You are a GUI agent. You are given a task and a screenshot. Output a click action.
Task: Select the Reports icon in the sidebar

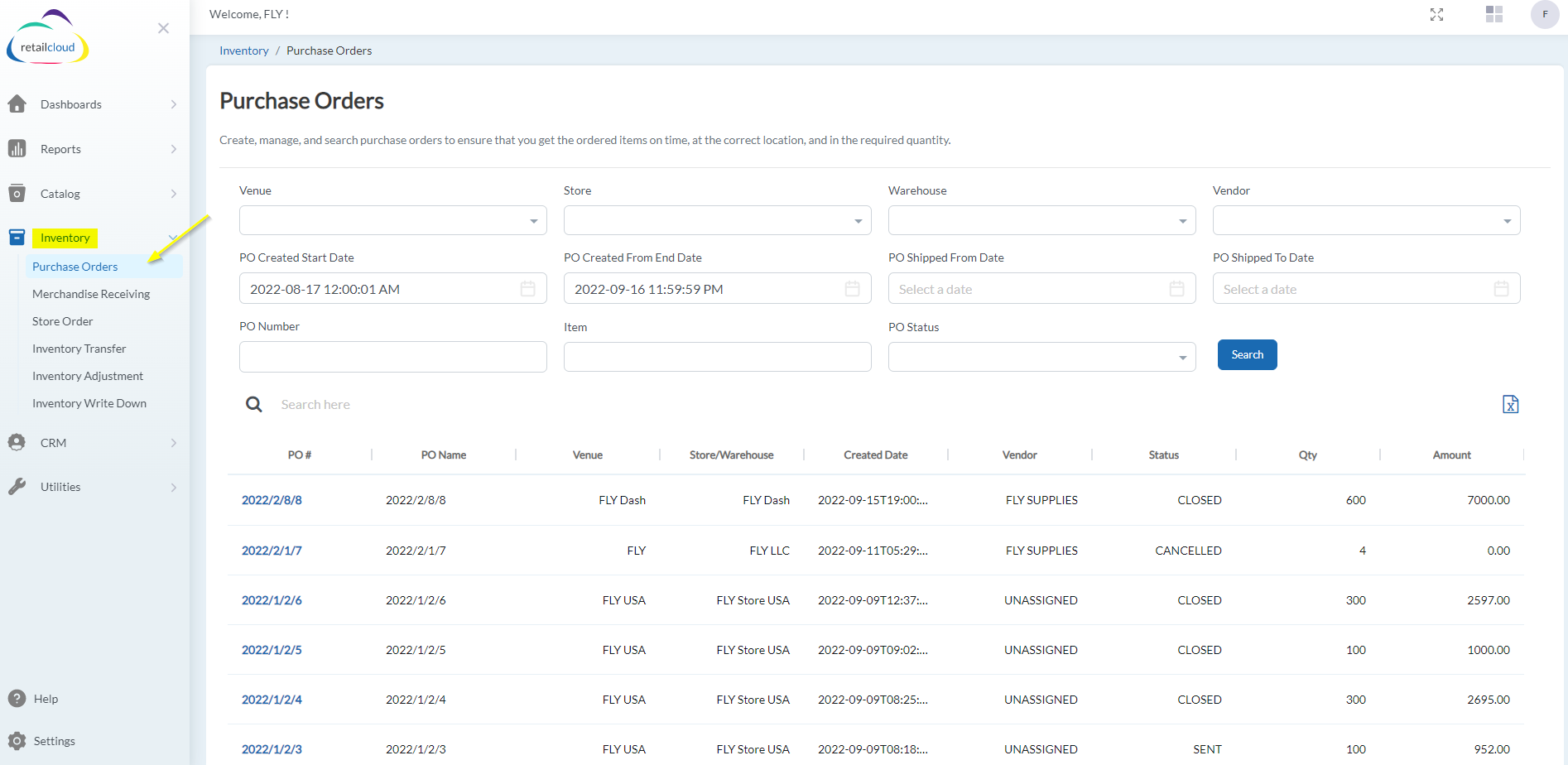(x=17, y=149)
